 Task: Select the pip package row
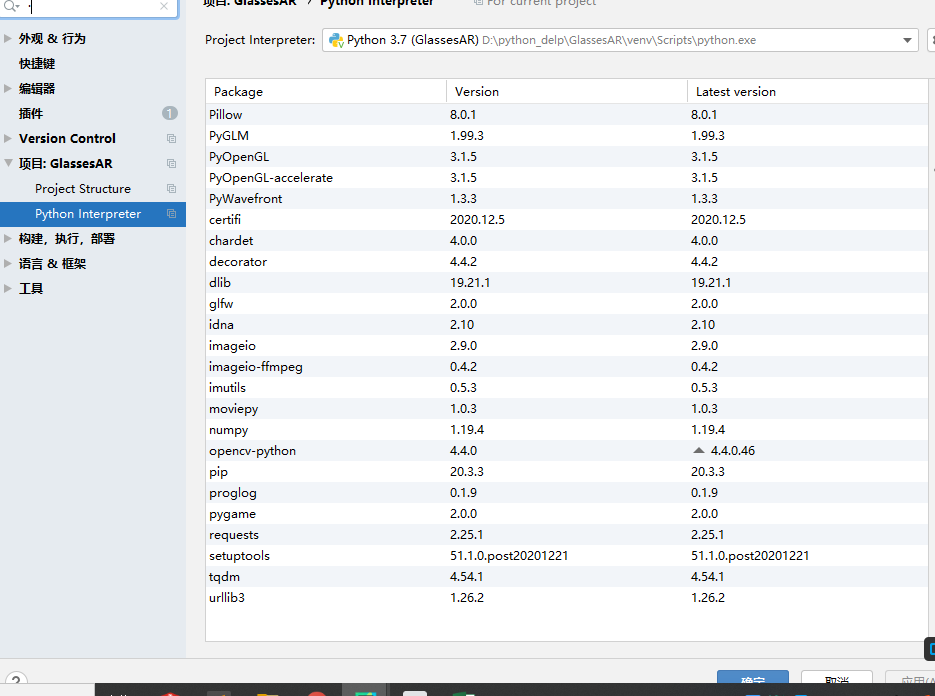click(x=567, y=472)
